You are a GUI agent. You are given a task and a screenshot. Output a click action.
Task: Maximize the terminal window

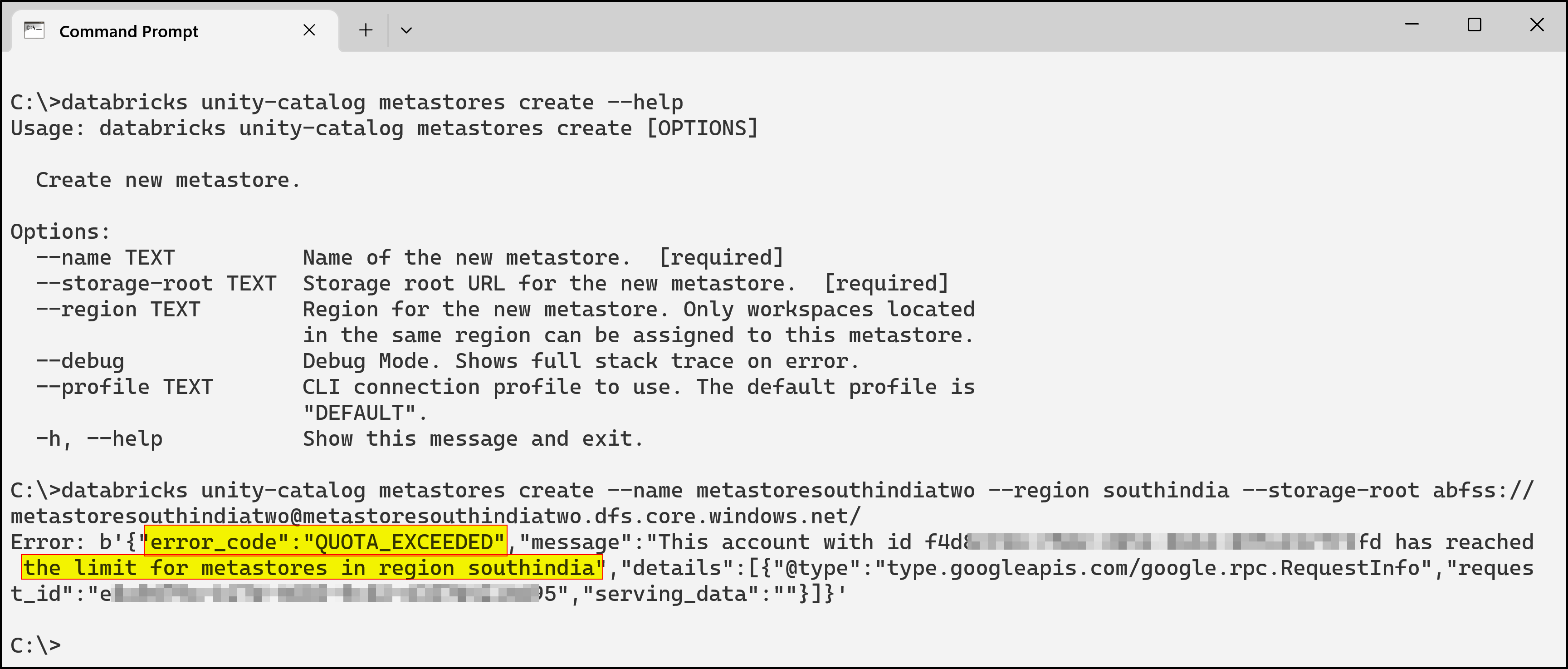[1474, 25]
